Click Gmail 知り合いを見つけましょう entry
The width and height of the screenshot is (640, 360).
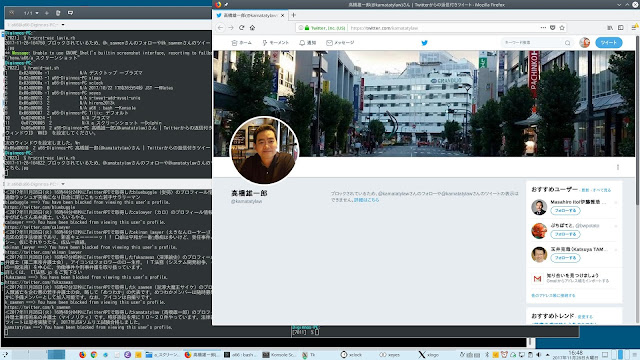coord(574,278)
